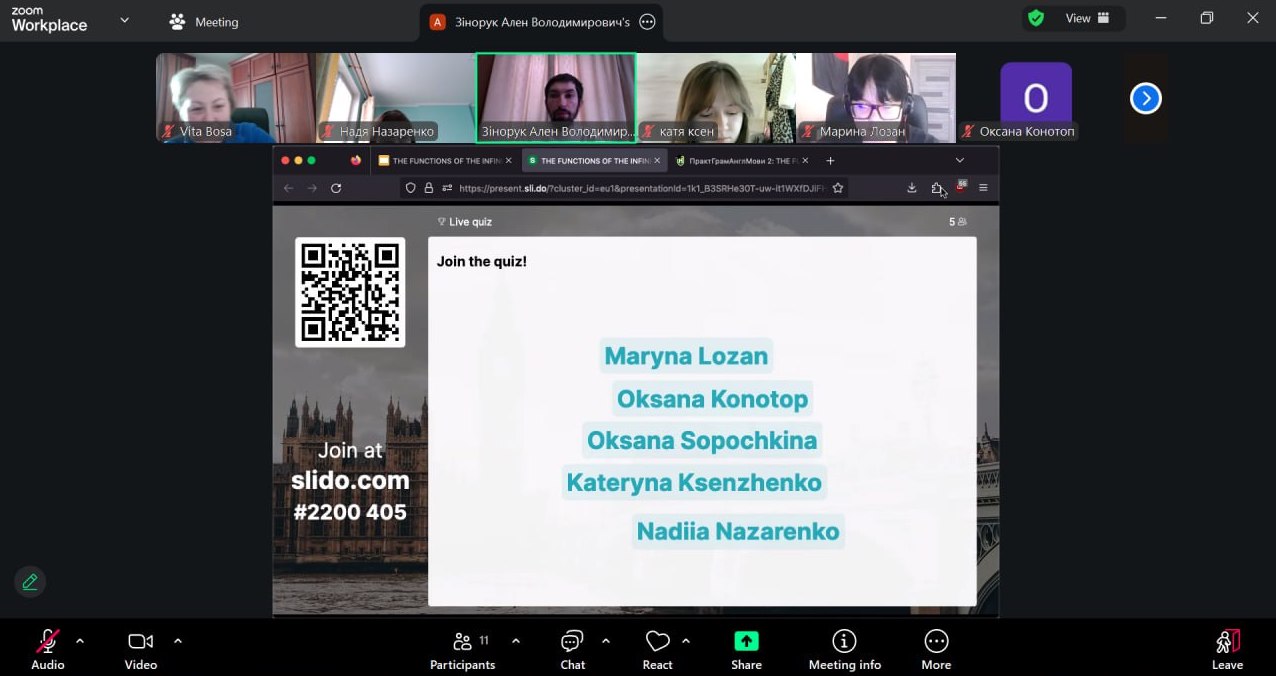Open the Zoom Workplace dropdown arrow
This screenshot has width=1276, height=676.
124,20
